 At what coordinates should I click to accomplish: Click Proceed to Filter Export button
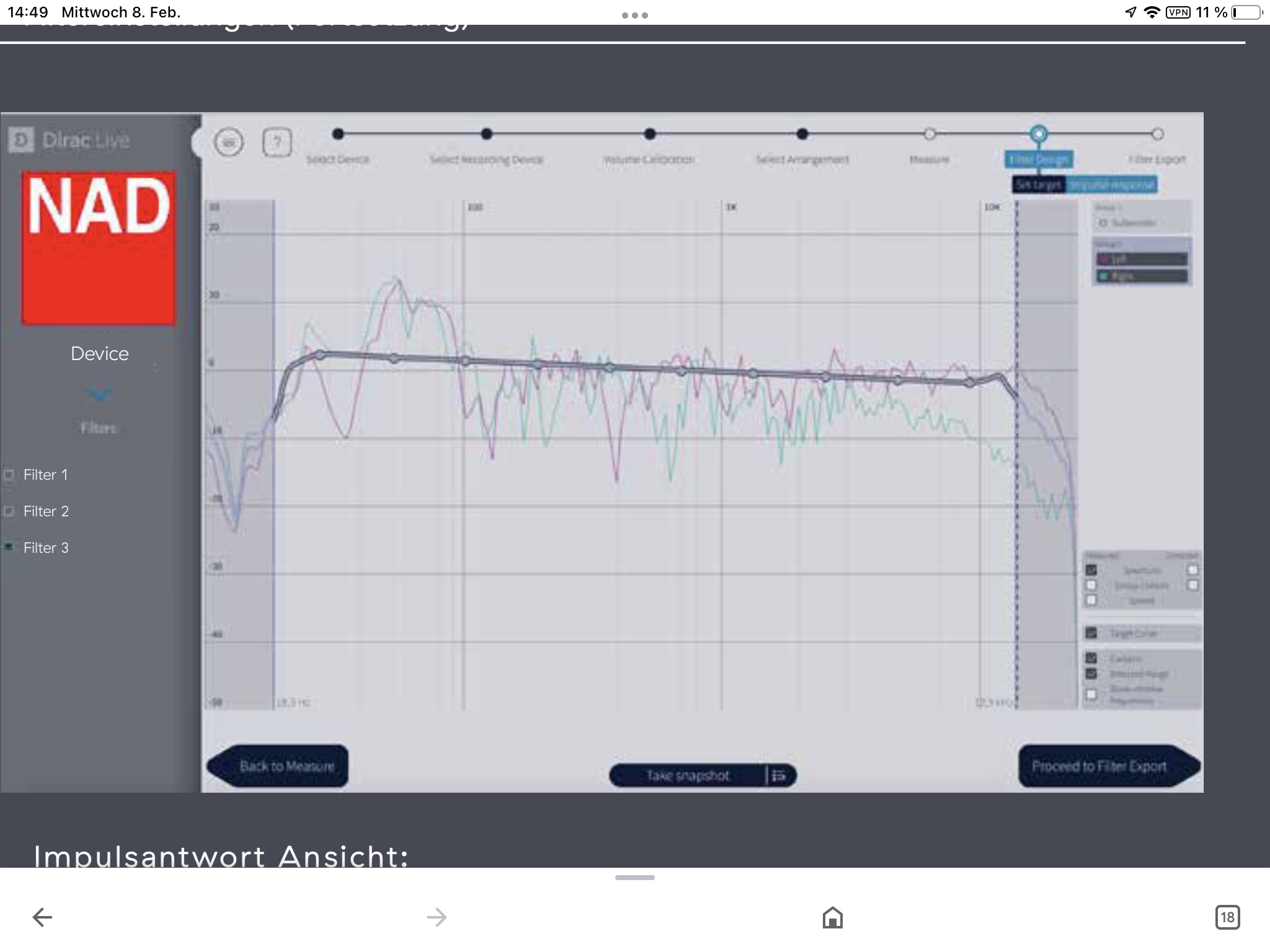point(1109,766)
